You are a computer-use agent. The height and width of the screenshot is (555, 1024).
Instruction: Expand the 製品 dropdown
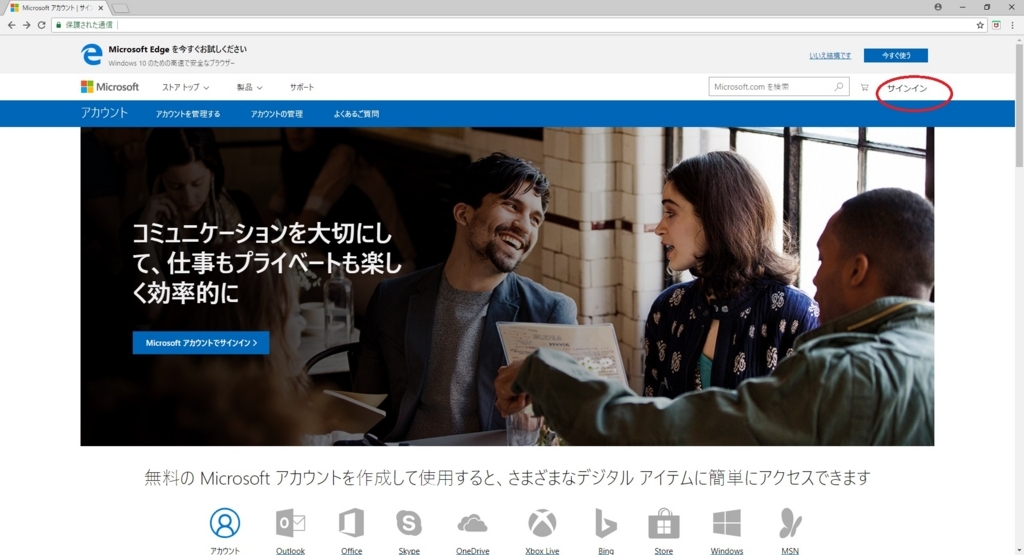tap(249, 87)
